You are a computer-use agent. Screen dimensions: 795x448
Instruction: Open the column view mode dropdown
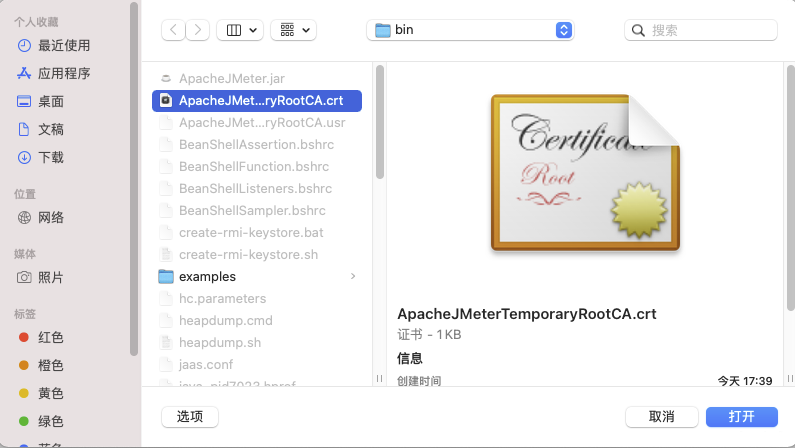[240, 30]
